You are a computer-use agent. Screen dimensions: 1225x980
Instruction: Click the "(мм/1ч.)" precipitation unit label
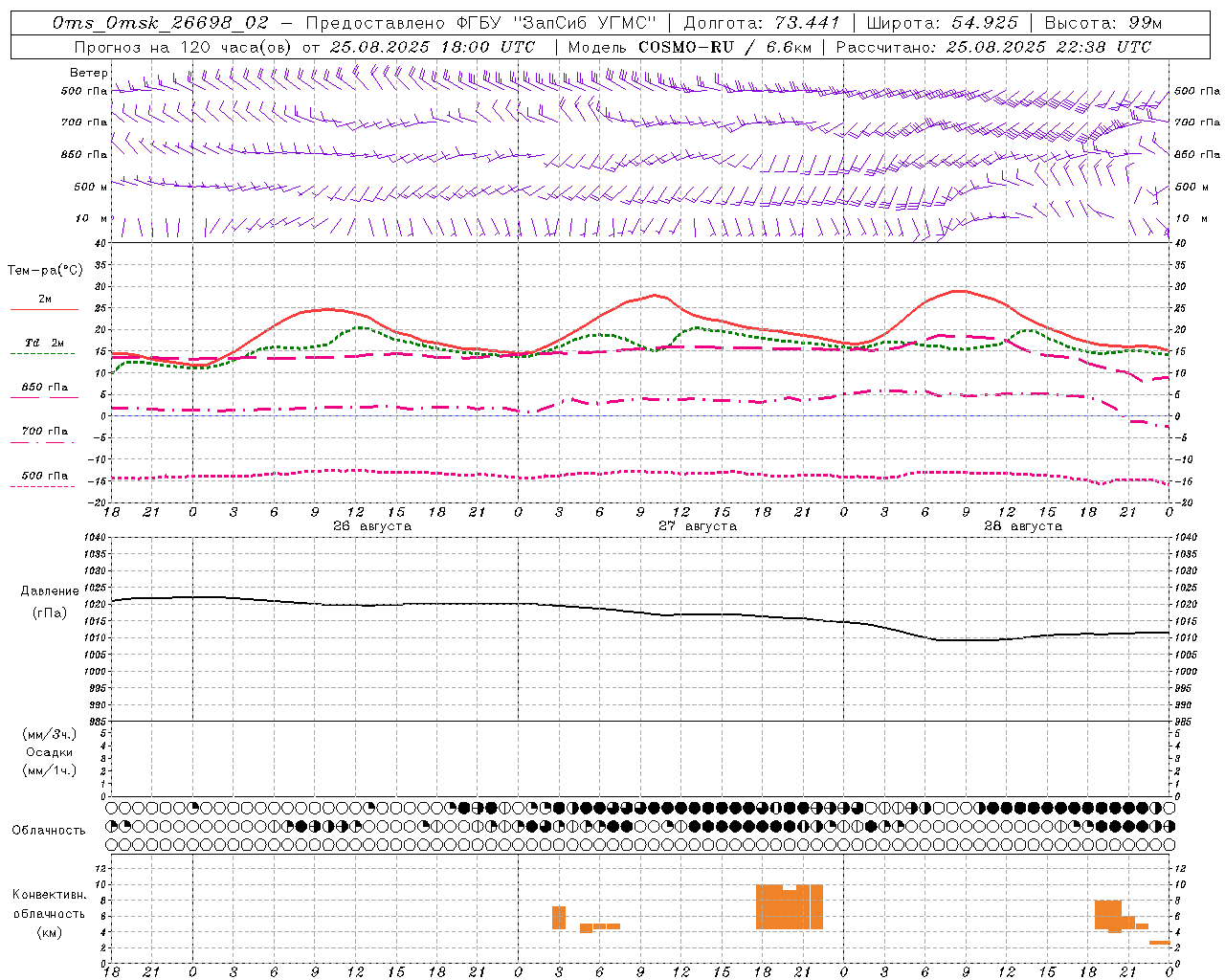click(50, 770)
